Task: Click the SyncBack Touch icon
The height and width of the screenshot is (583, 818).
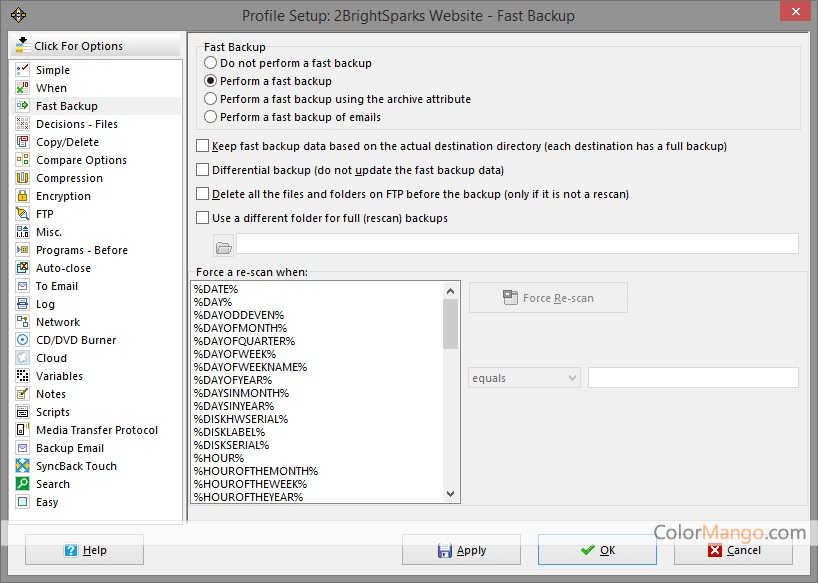Action: click(x=22, y=466)
